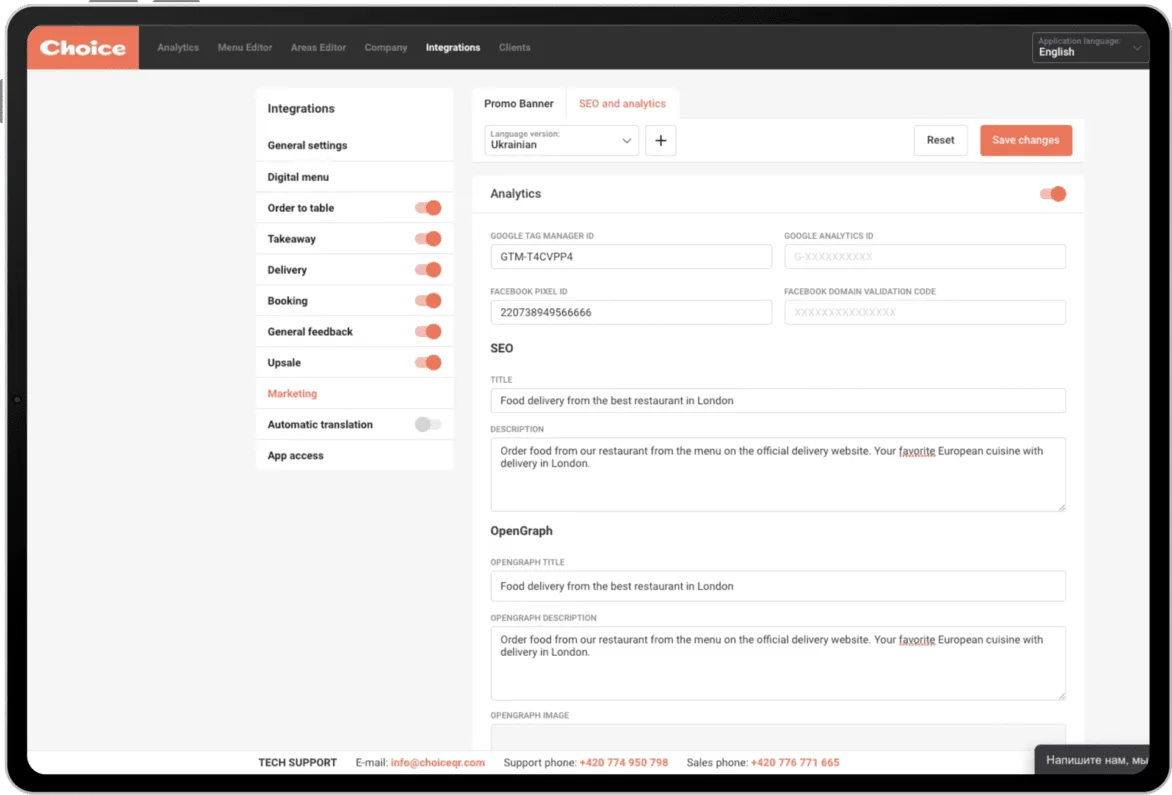Focus the Facebook Pixel ID field

tap(630, 313)
